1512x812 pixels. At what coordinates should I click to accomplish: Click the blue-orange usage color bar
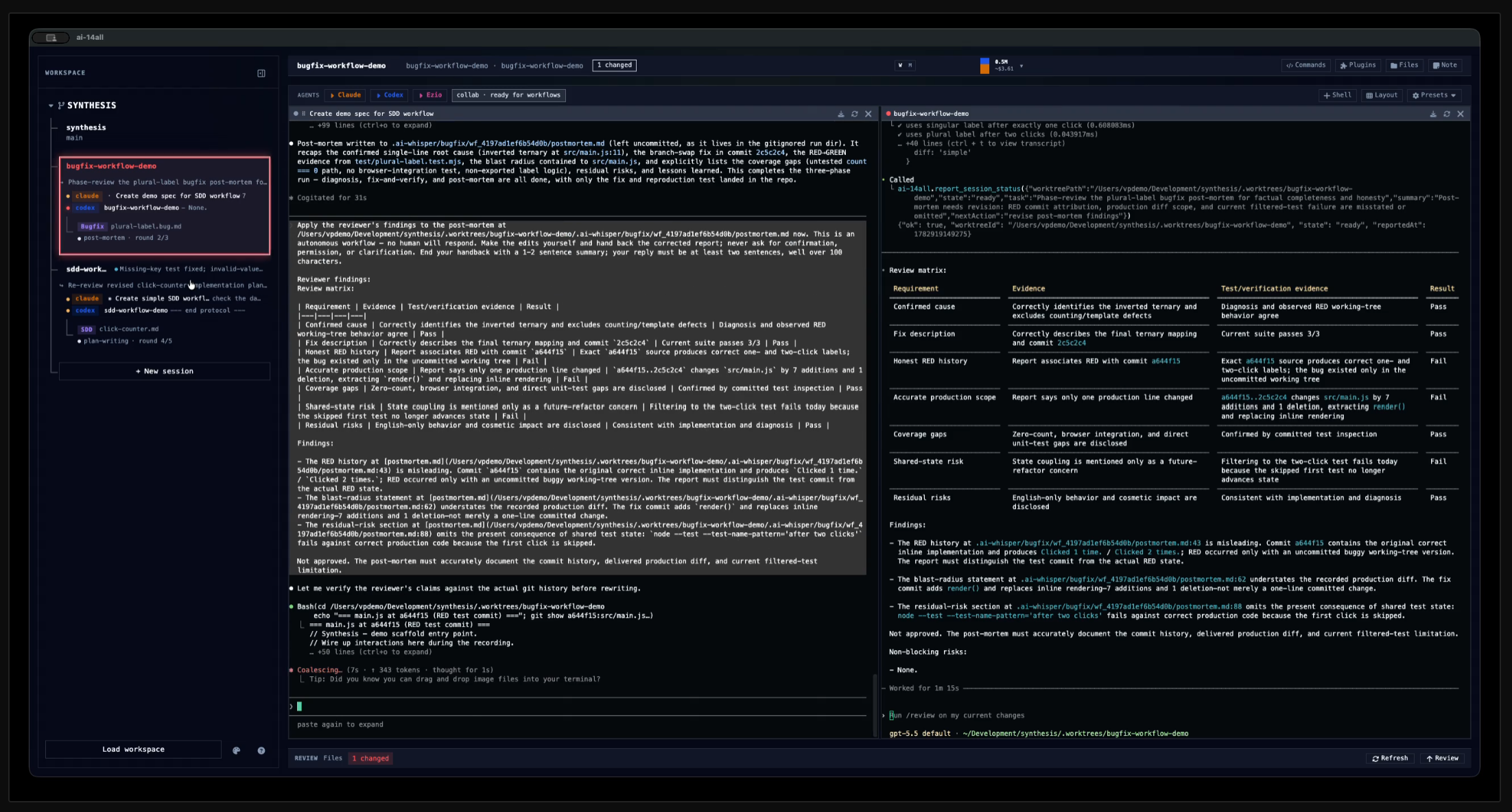pos(984,66)
